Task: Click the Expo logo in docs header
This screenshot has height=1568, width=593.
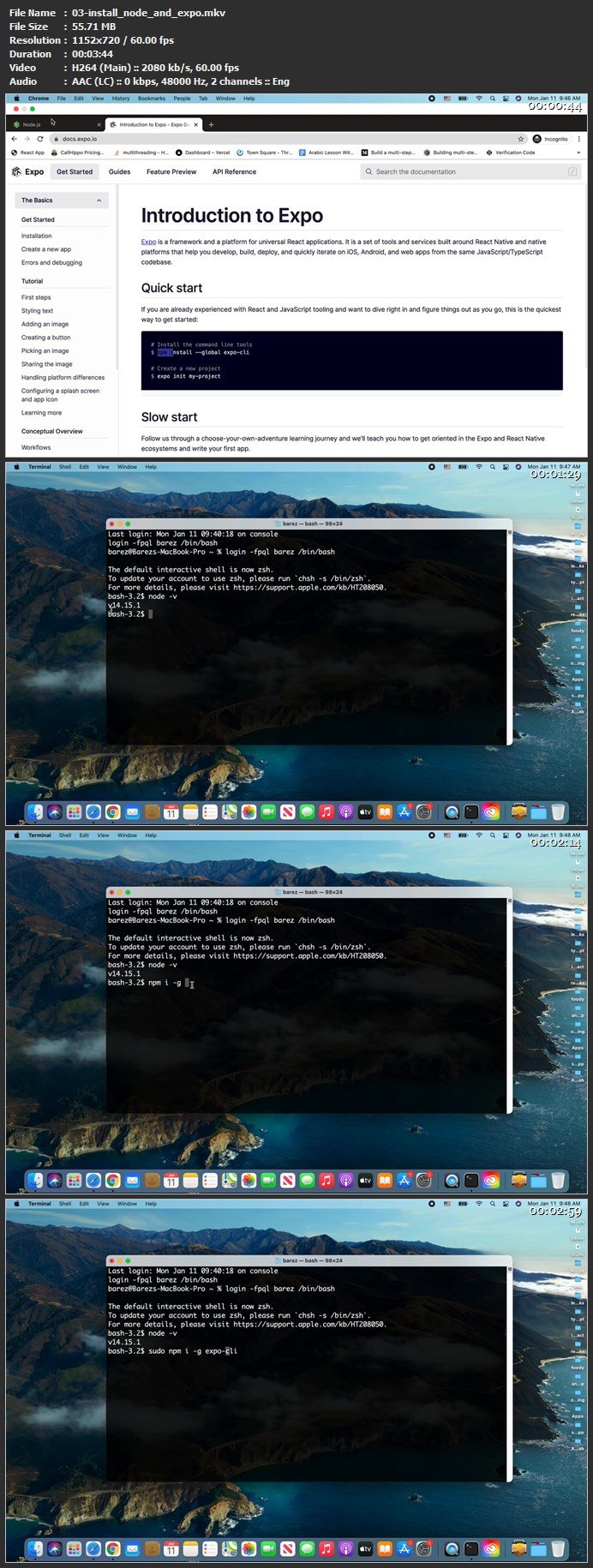Action: [27, 171]
